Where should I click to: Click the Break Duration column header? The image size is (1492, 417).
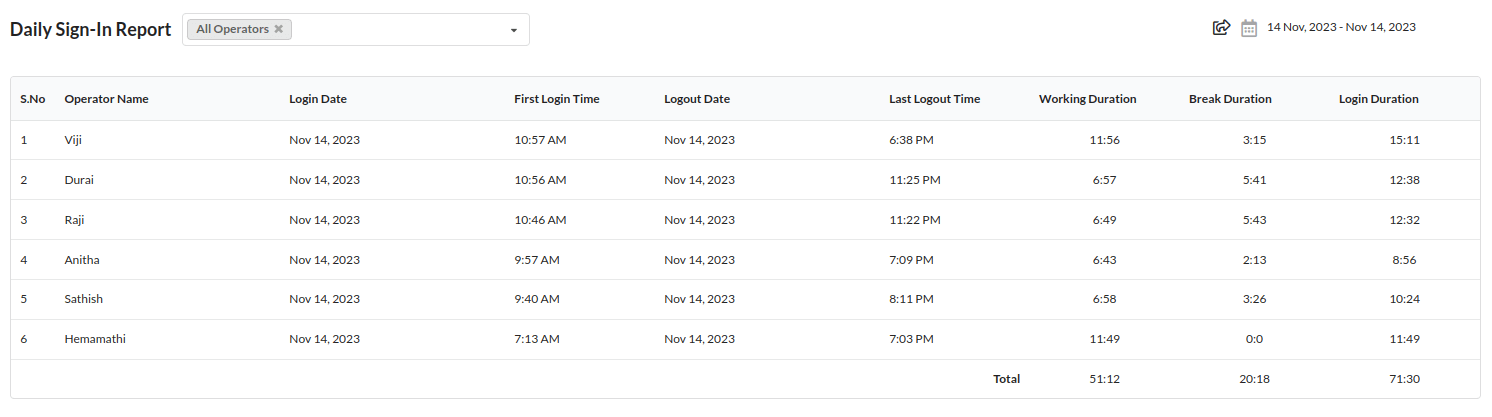point(1230,99)
